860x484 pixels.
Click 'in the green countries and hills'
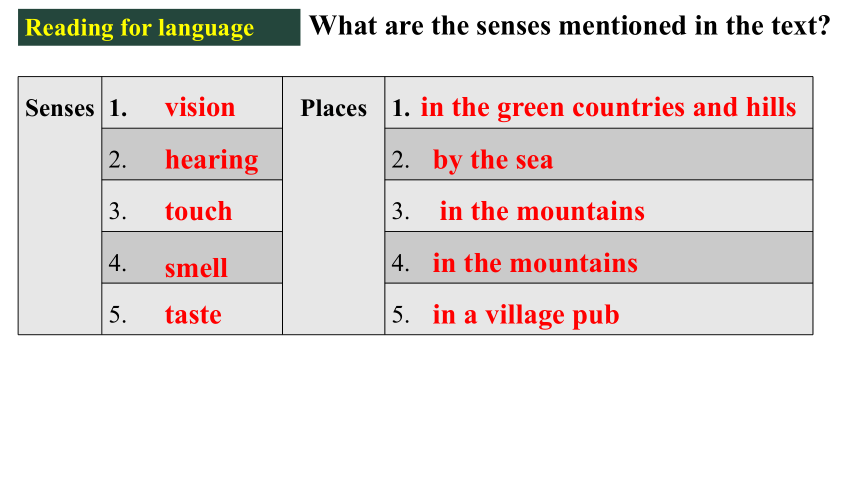(608, 107)
